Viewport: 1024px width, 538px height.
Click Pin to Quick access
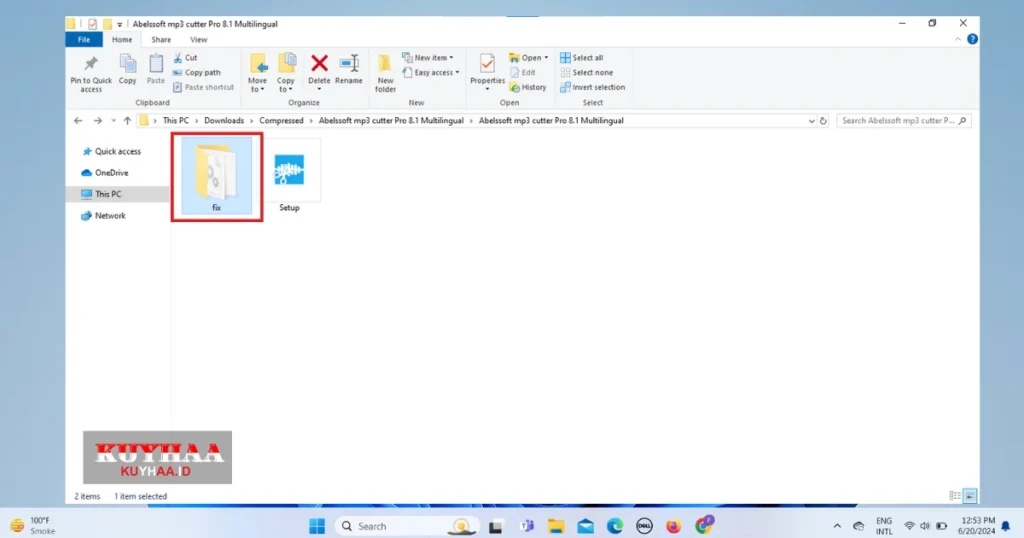coord(91,74)
